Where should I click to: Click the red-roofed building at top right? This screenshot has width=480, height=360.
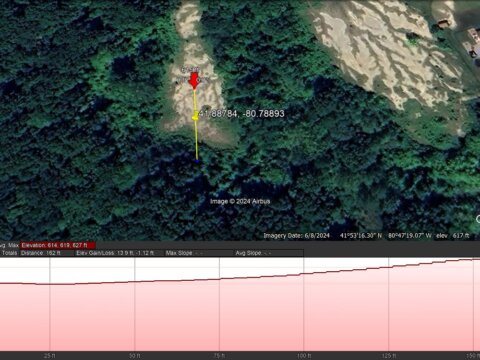444,24
